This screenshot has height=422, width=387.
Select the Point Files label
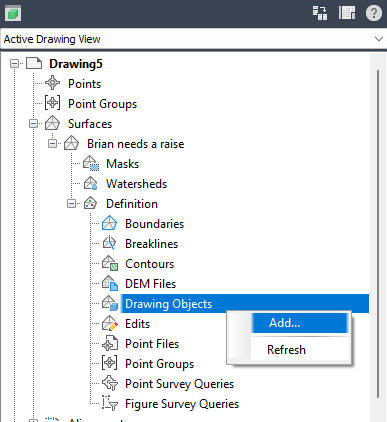click(x=152, y=344)
